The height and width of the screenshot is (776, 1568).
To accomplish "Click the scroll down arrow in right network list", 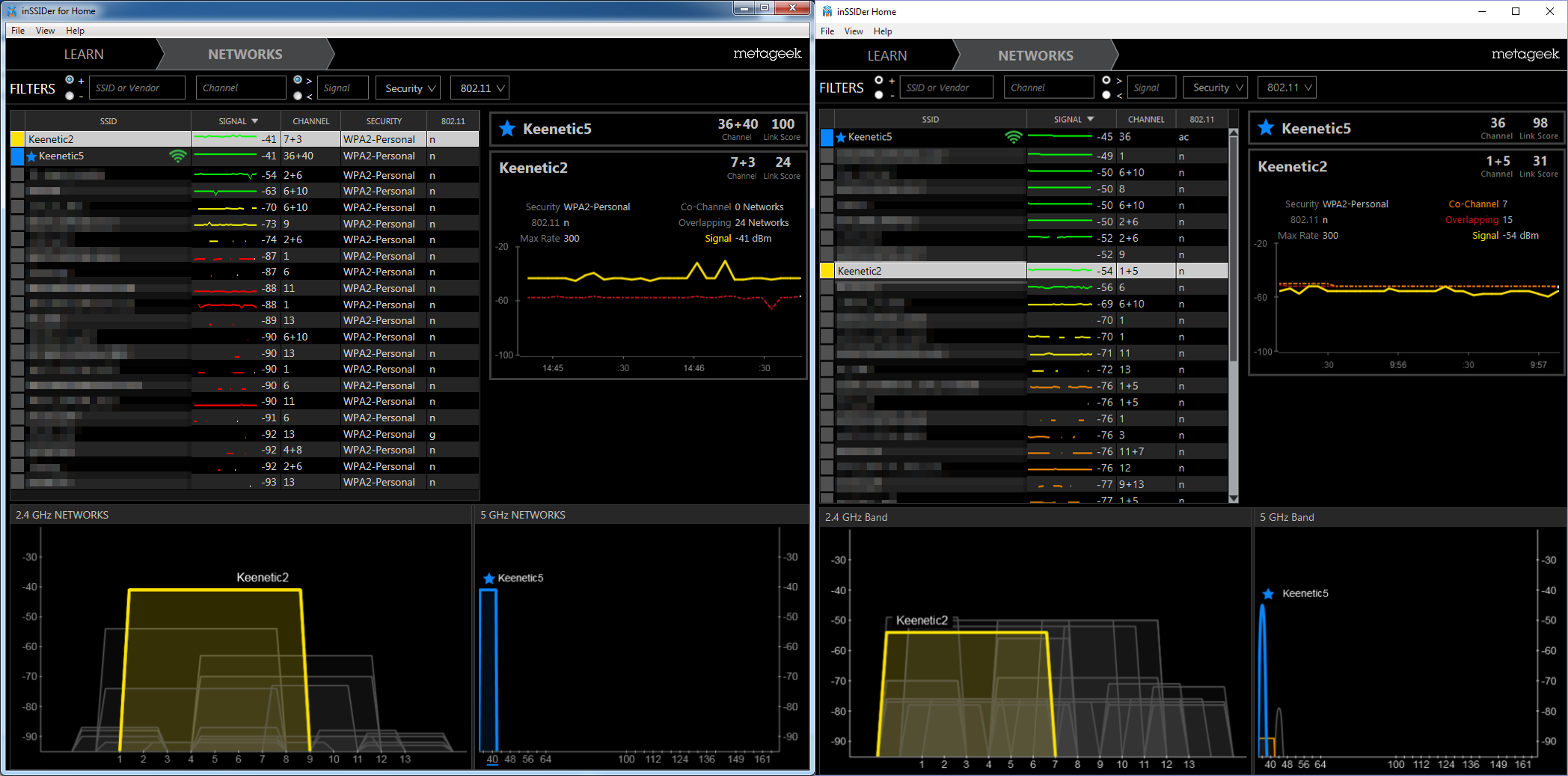I will coord(1234,498).
